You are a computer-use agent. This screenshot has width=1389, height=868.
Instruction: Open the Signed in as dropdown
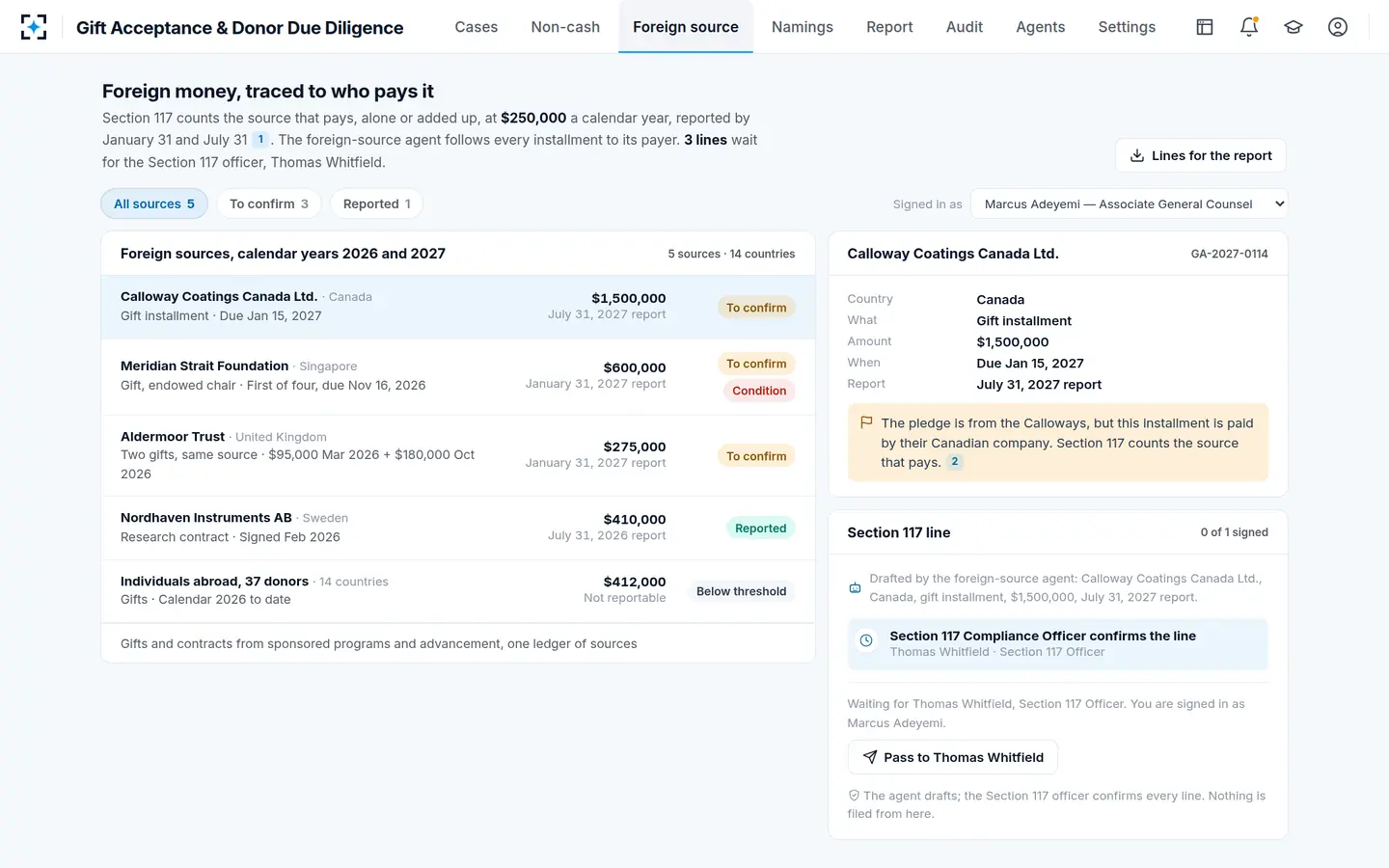coord(1130,203)
